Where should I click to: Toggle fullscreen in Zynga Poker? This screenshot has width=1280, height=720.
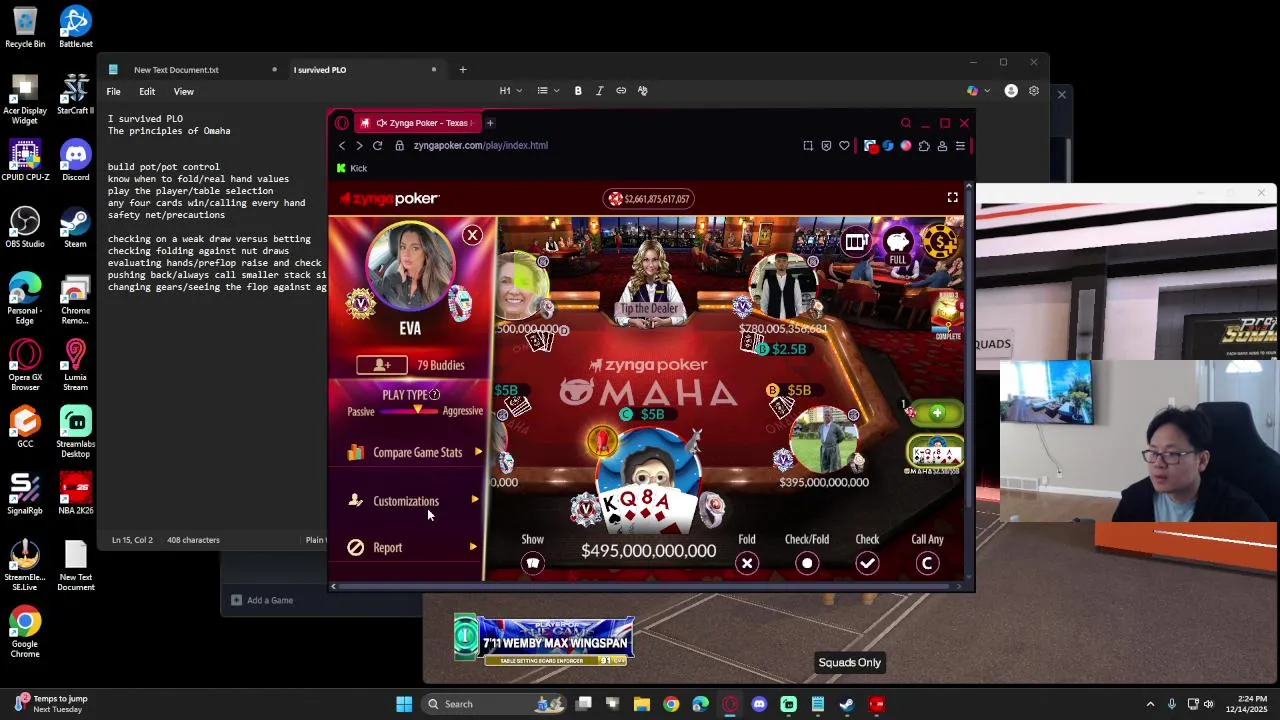(x=952, y=198)
